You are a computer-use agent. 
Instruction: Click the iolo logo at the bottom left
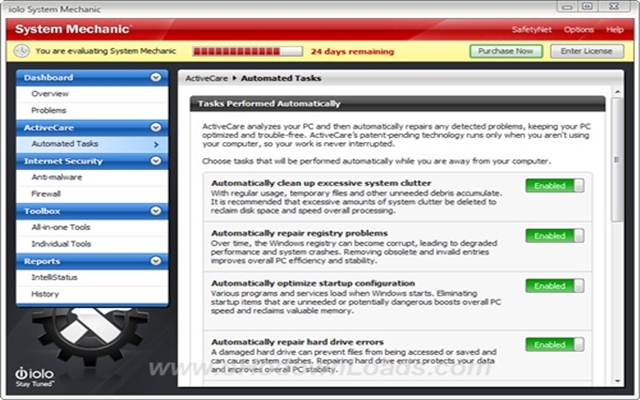point(34,377)
